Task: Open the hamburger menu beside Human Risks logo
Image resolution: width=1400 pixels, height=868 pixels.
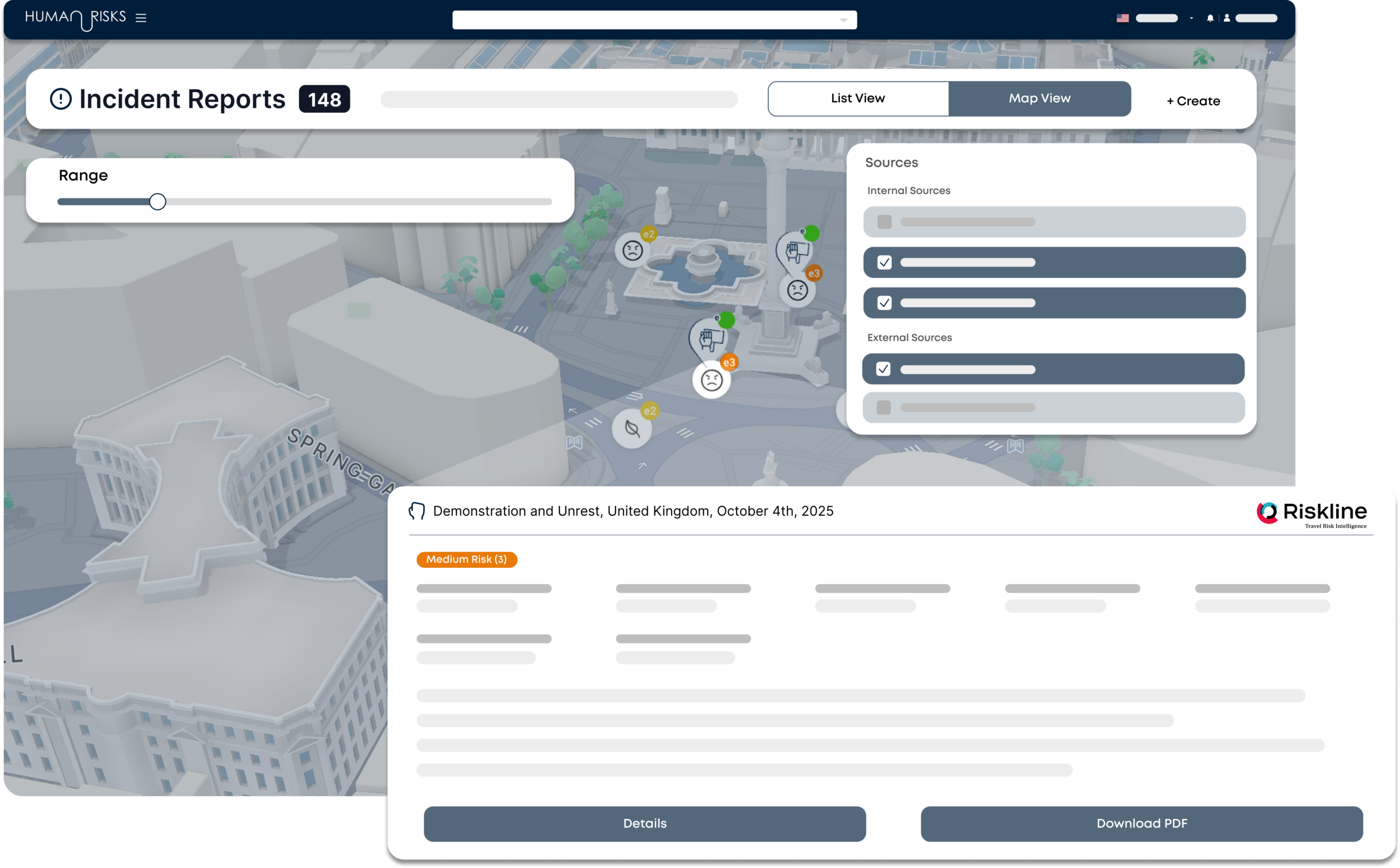Action: (141, 18)
